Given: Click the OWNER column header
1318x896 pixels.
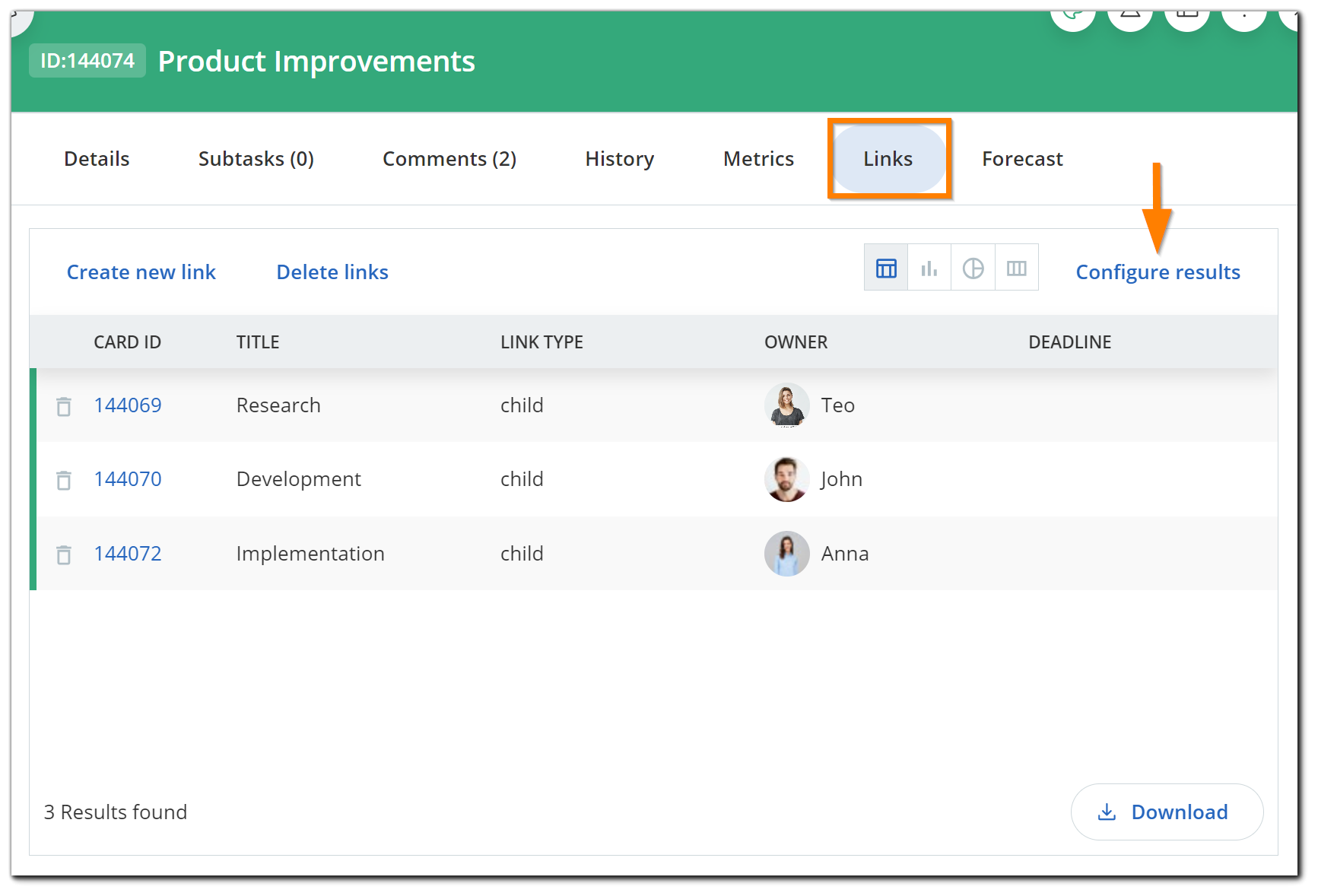Looking at the screenshot, I should [796, 342].
